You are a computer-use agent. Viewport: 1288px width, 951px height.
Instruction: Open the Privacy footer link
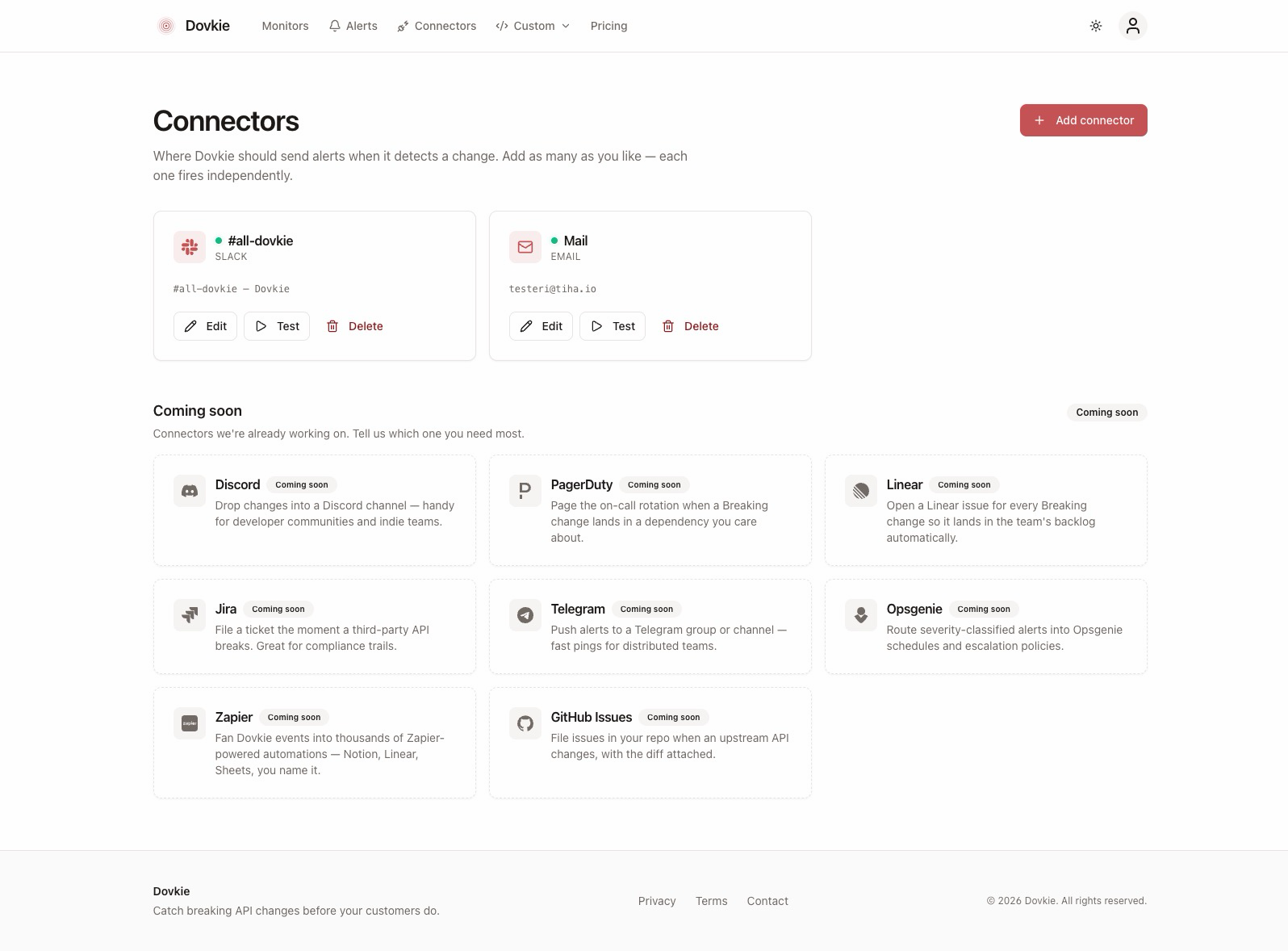(x=657, y=901)
